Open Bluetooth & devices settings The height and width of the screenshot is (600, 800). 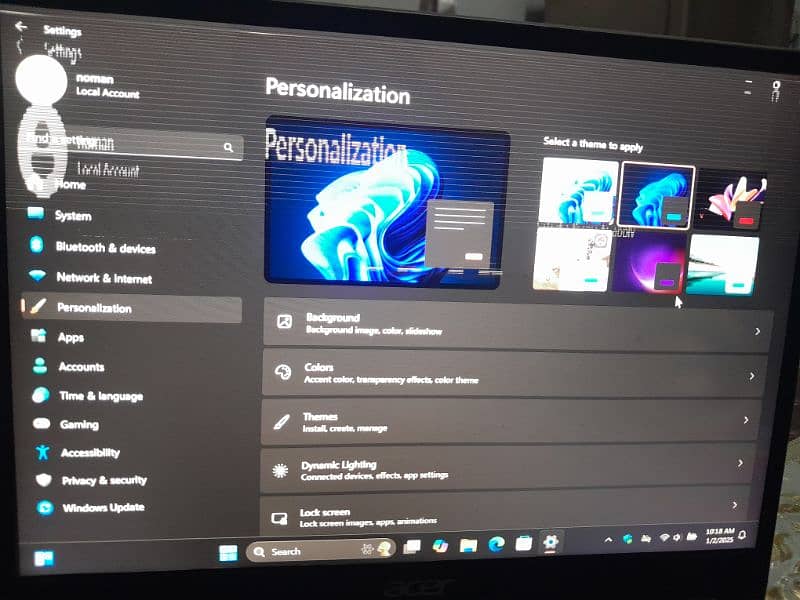105,247
